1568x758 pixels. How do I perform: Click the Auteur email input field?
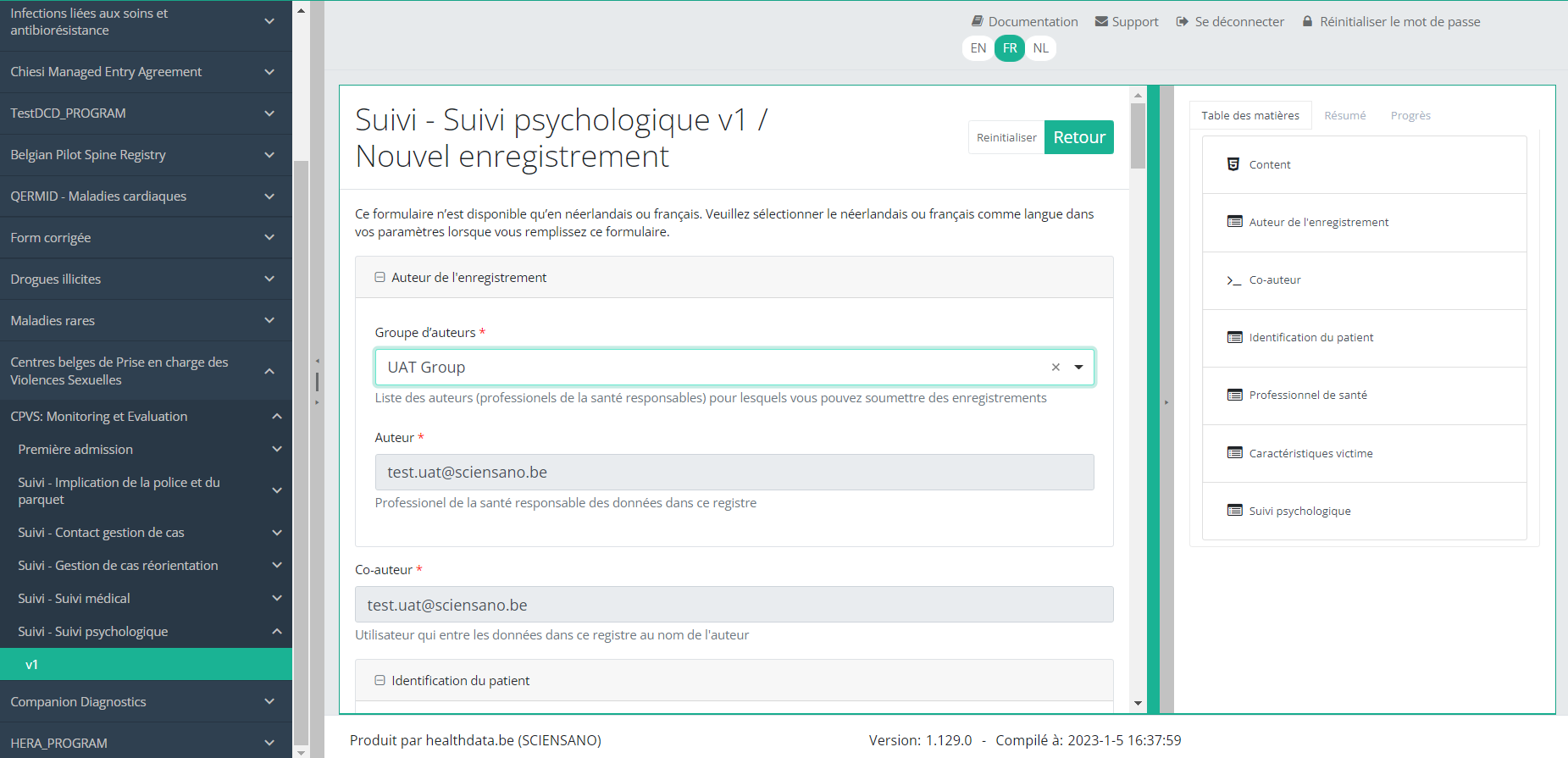[734, 473]
